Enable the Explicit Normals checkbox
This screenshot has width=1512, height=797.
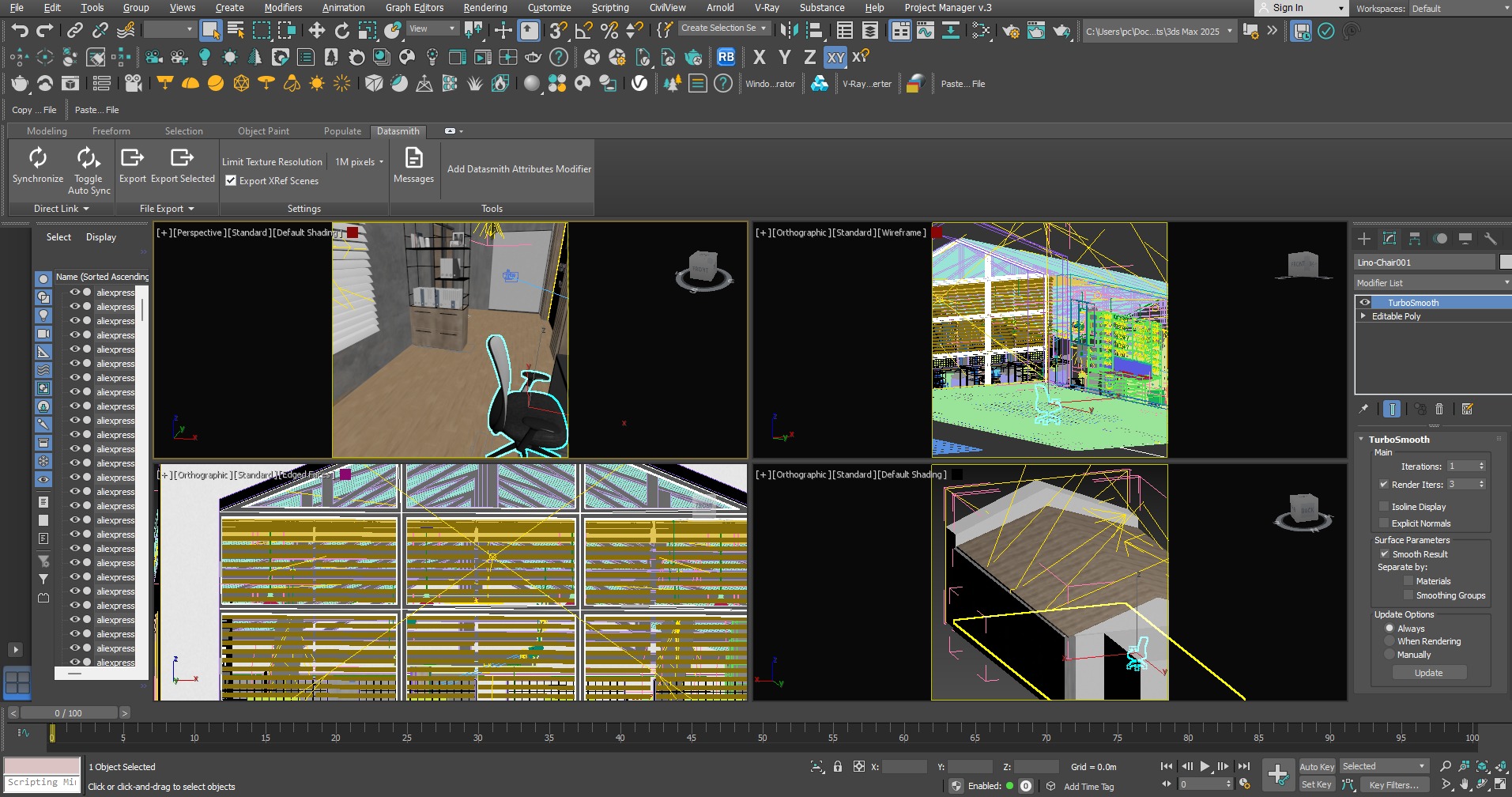pos(1384,523)
